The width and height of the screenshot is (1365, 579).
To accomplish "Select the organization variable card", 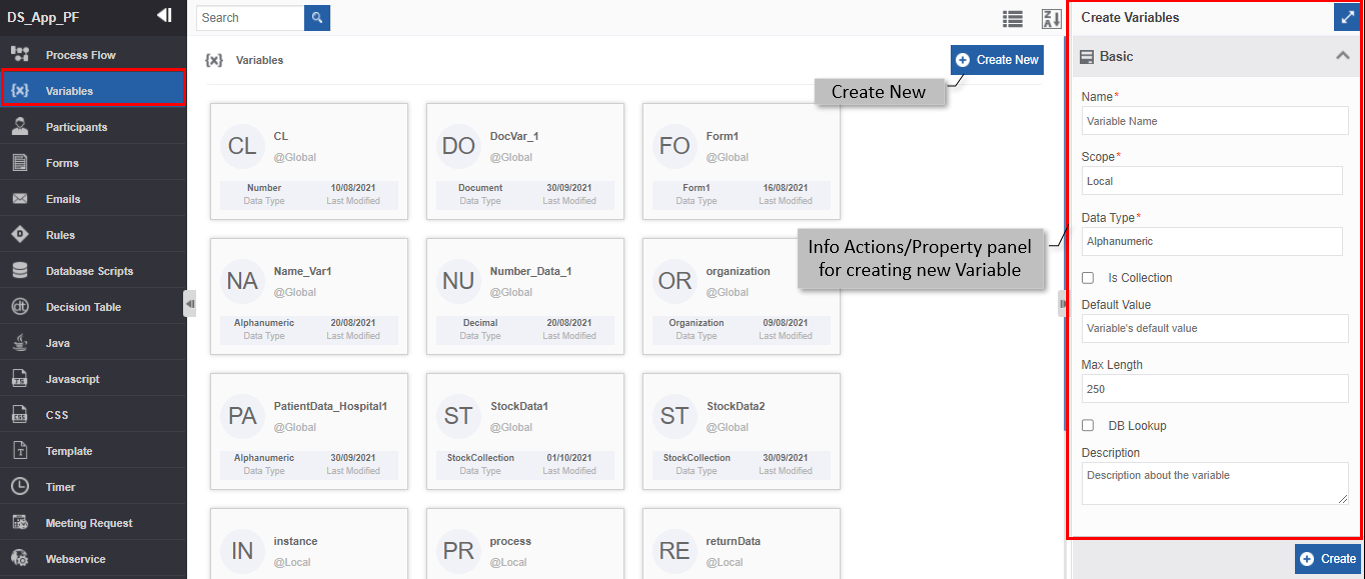I will click(741, 296).
